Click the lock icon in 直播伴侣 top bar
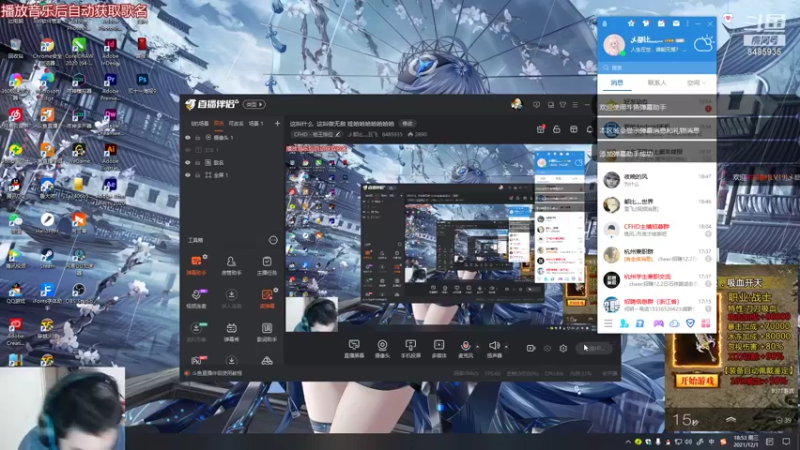800x450 pixels. [x=557, y=130]
